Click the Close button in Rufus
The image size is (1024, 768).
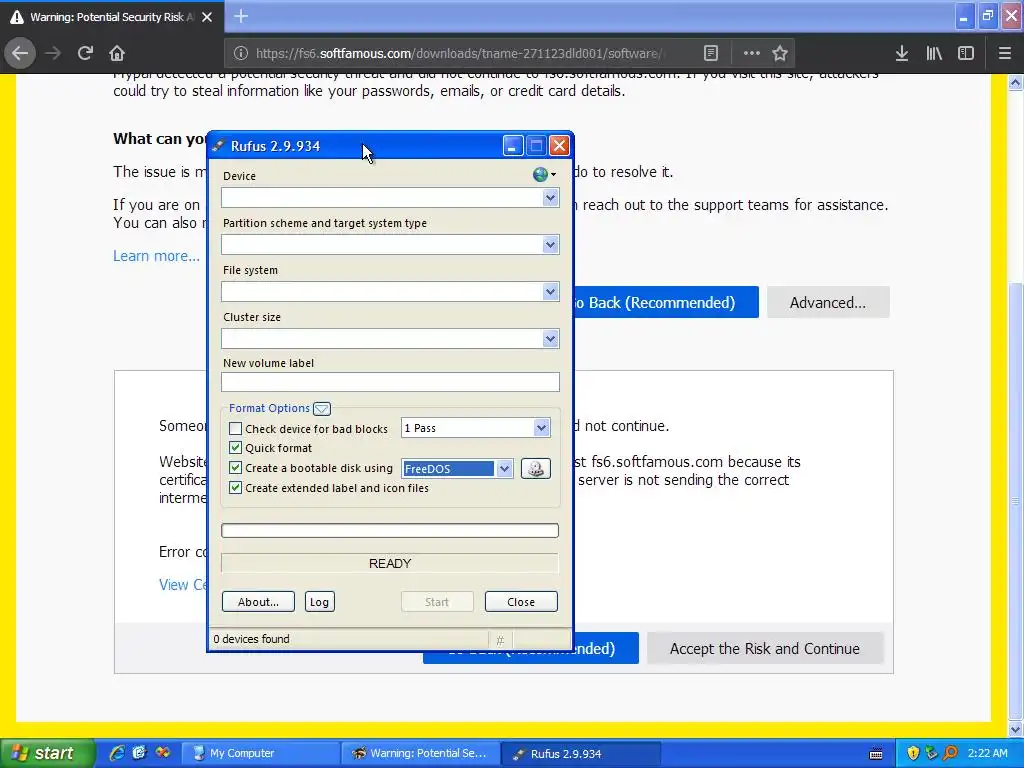click(521, 601)
